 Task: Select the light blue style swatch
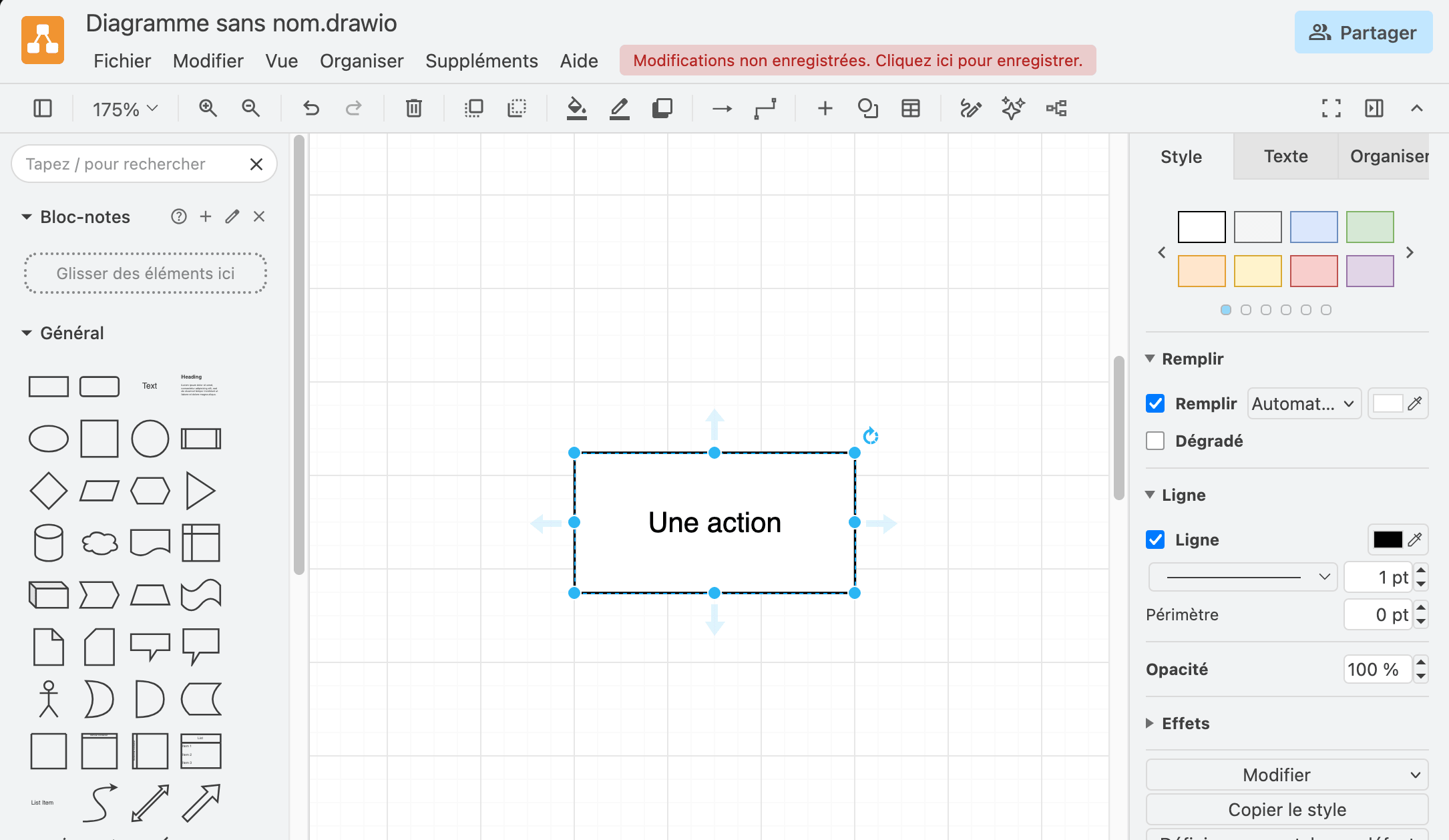click(1313, 227)
